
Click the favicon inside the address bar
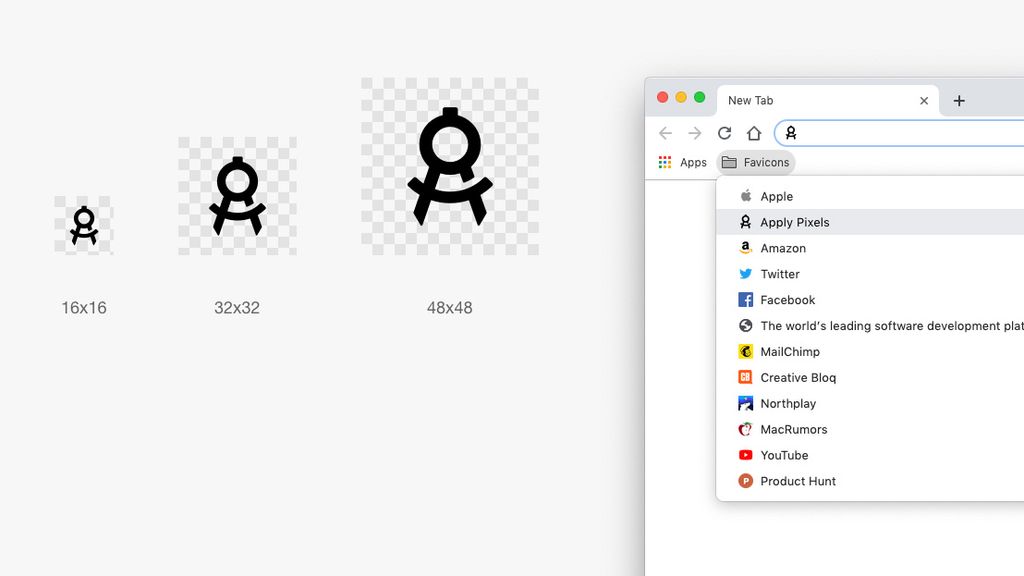click(790, 132)
